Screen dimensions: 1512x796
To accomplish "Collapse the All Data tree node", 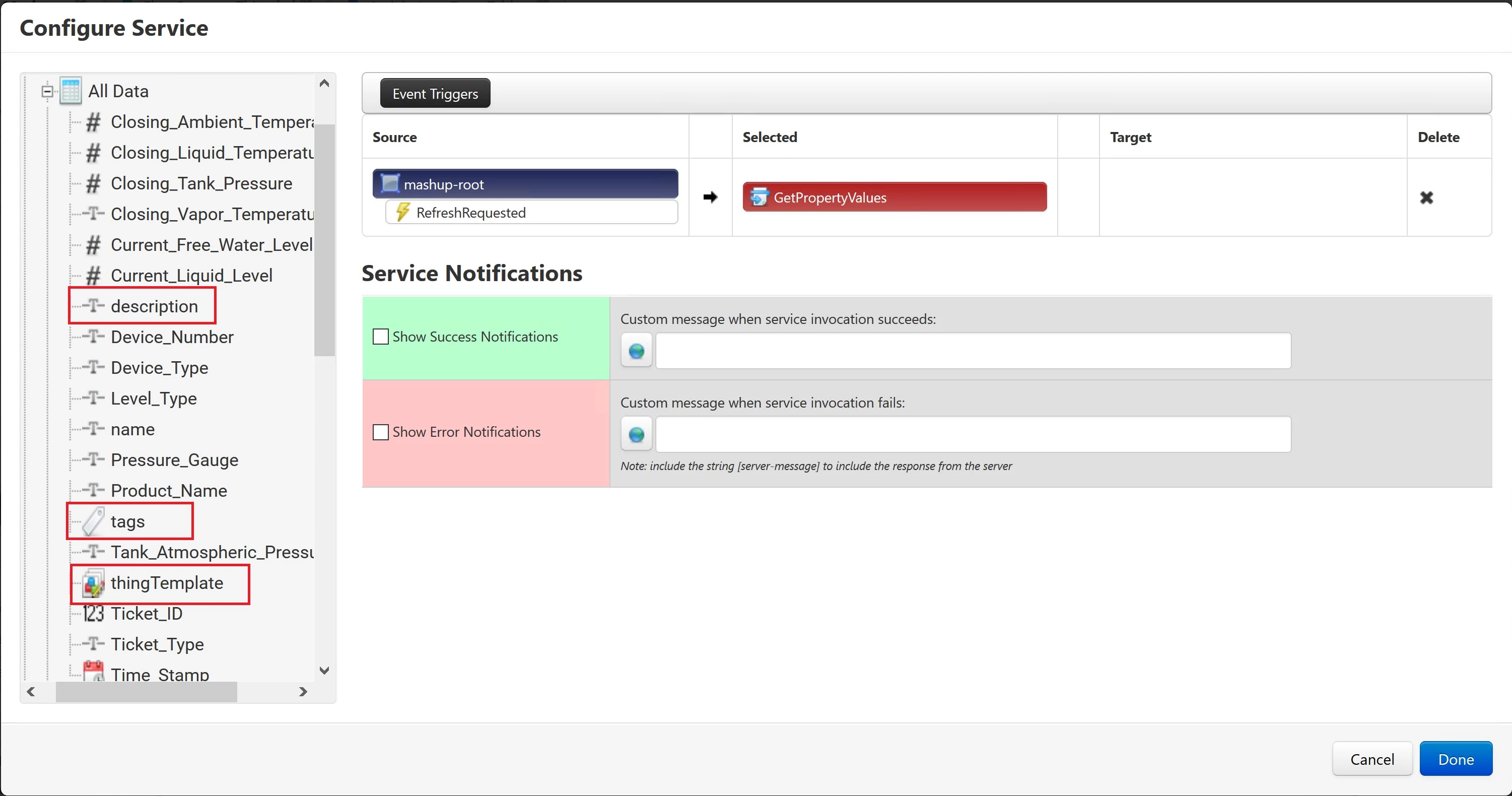I will [x=47, y=91].
